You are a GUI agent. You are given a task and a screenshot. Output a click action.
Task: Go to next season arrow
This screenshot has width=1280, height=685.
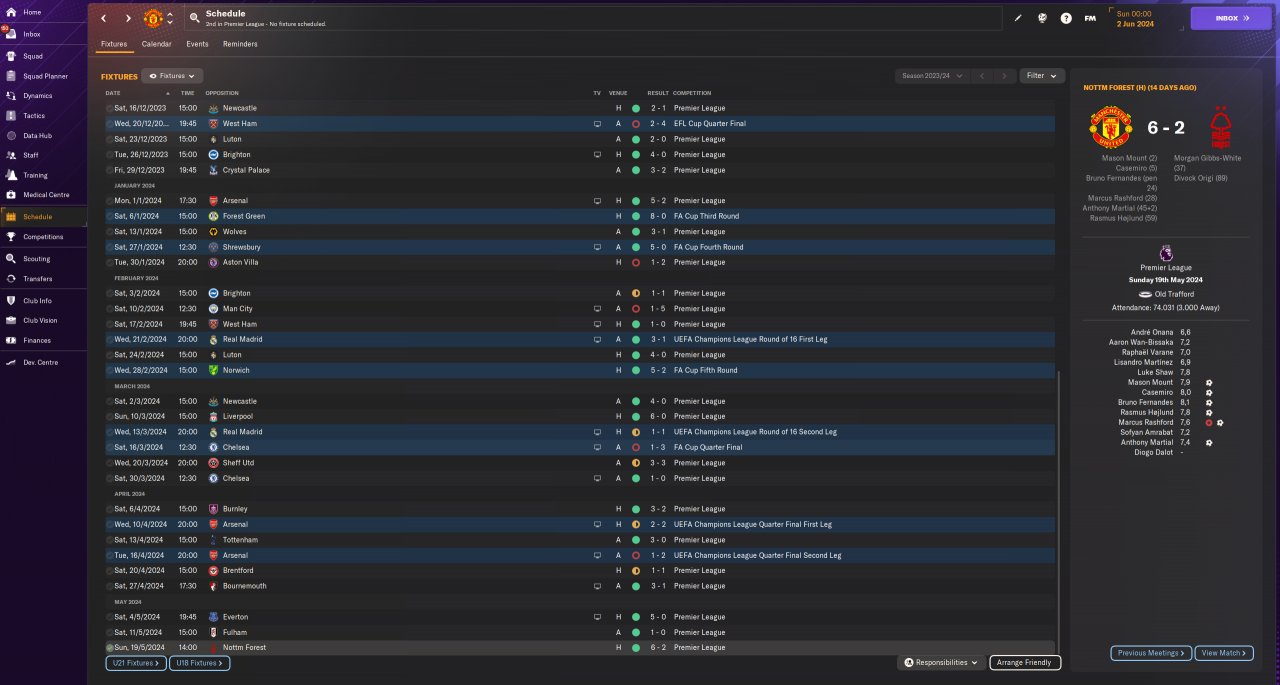click(x=1005, y=76)
